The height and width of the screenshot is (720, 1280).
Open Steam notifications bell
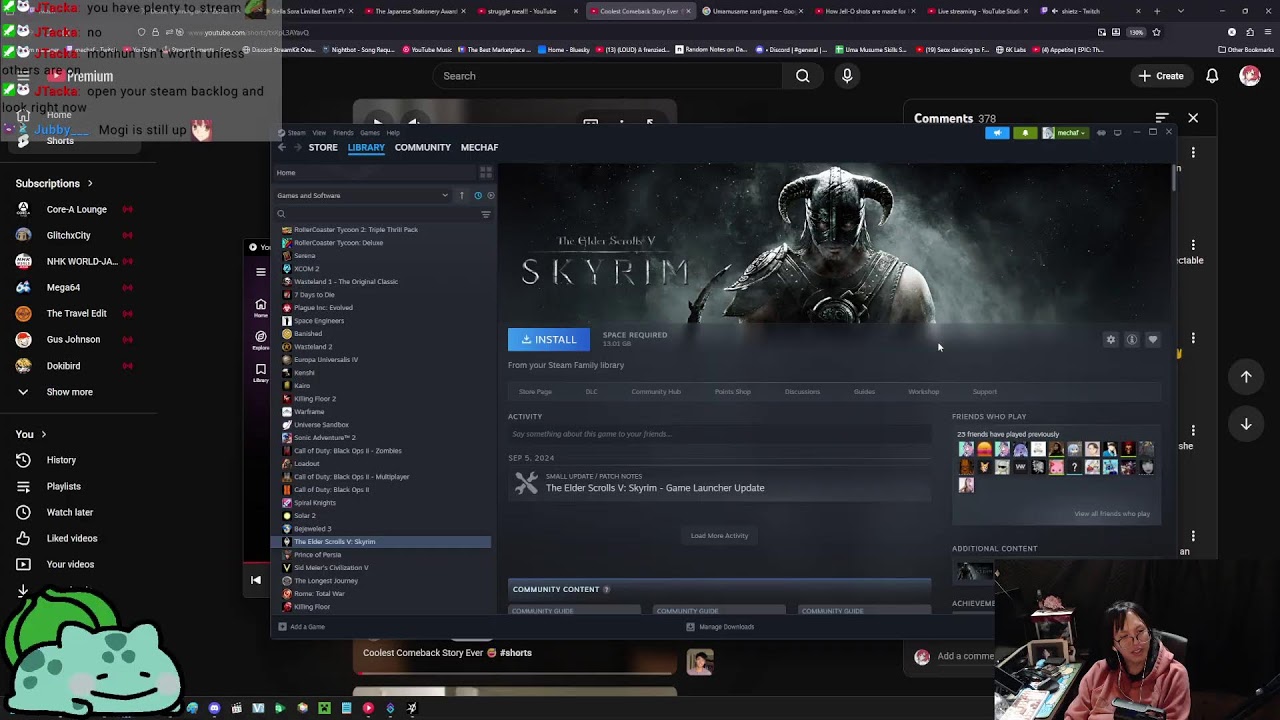coord(1025,132)
